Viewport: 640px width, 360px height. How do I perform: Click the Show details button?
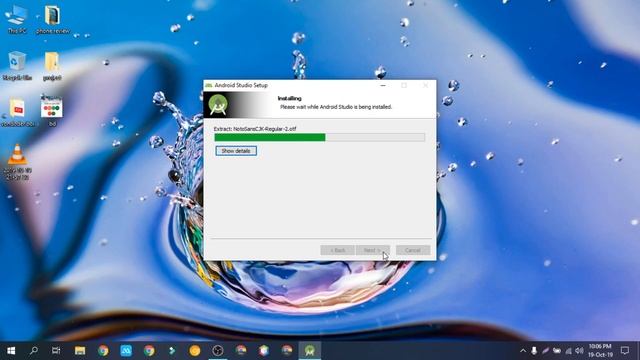[236, 151]
